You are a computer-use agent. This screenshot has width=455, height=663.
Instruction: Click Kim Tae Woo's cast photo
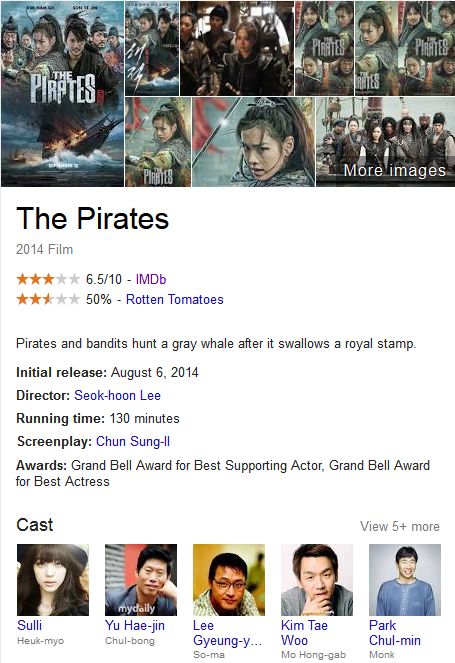317,580
